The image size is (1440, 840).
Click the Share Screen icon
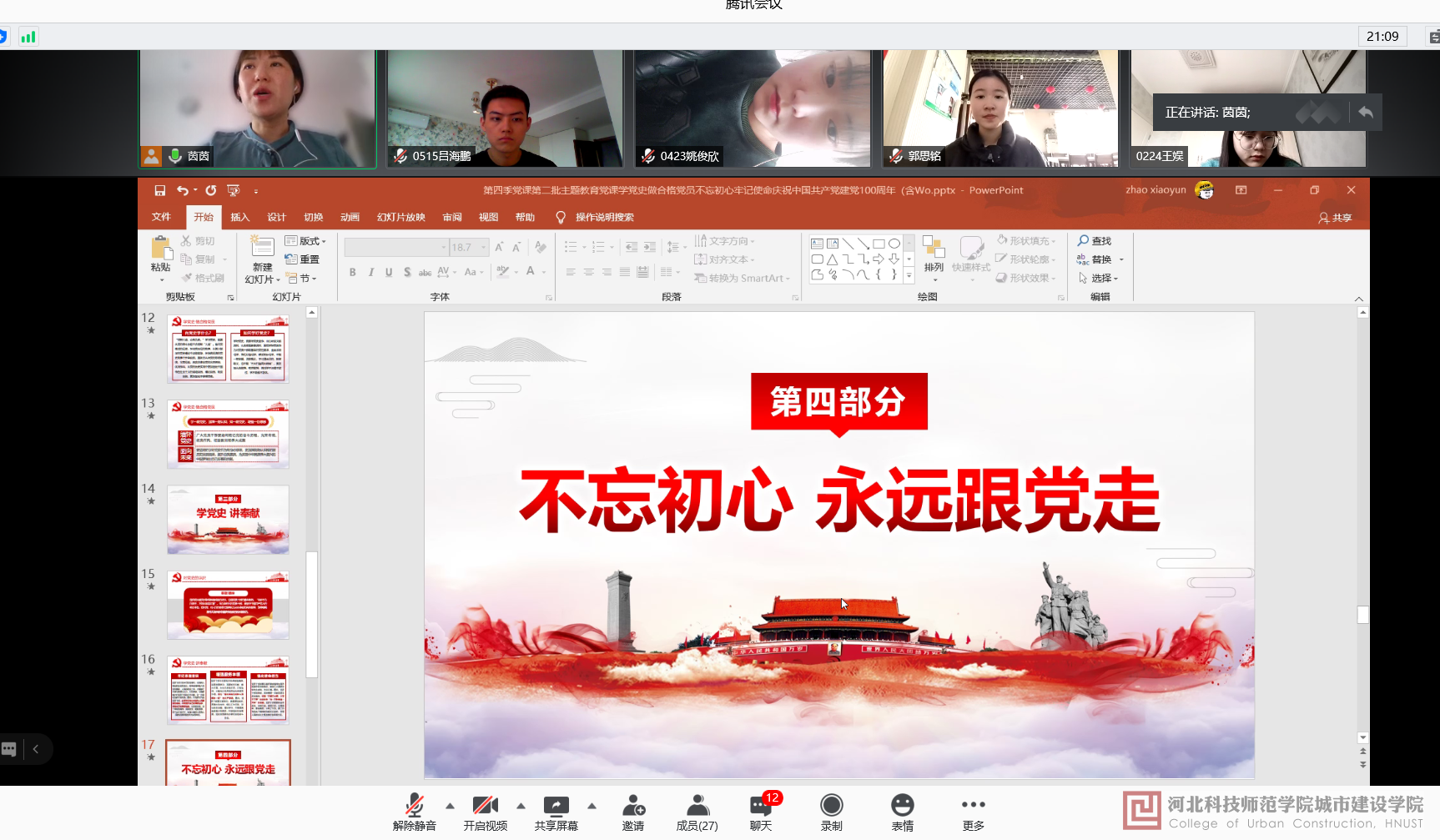point(556,806)
